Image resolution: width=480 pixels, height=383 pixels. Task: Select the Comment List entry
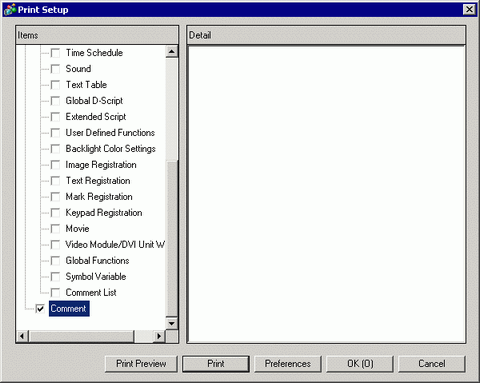(91, 293)
